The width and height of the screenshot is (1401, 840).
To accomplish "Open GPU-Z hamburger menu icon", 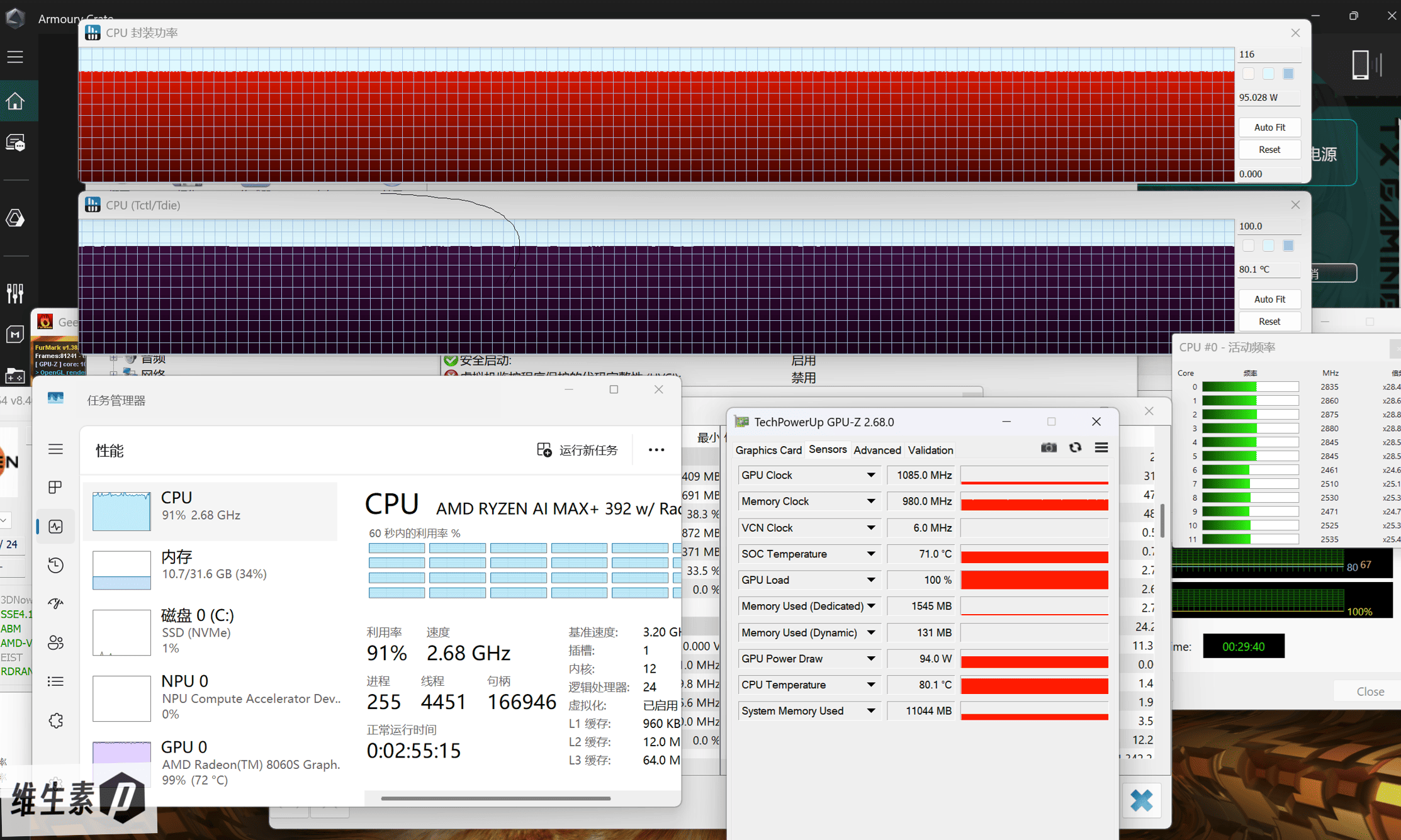I will point(1101,448).
